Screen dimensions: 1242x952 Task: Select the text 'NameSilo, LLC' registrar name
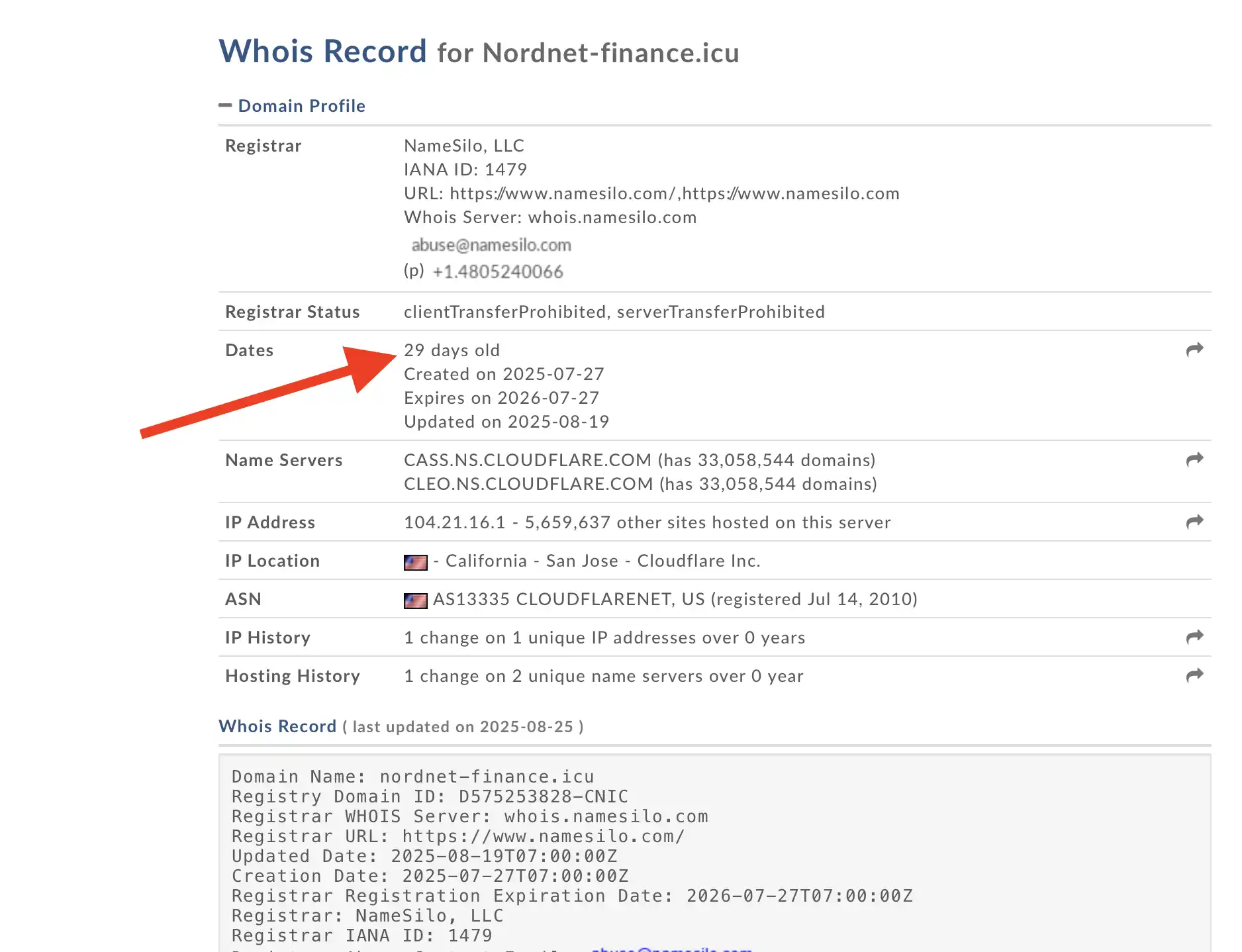pos(464,146)
